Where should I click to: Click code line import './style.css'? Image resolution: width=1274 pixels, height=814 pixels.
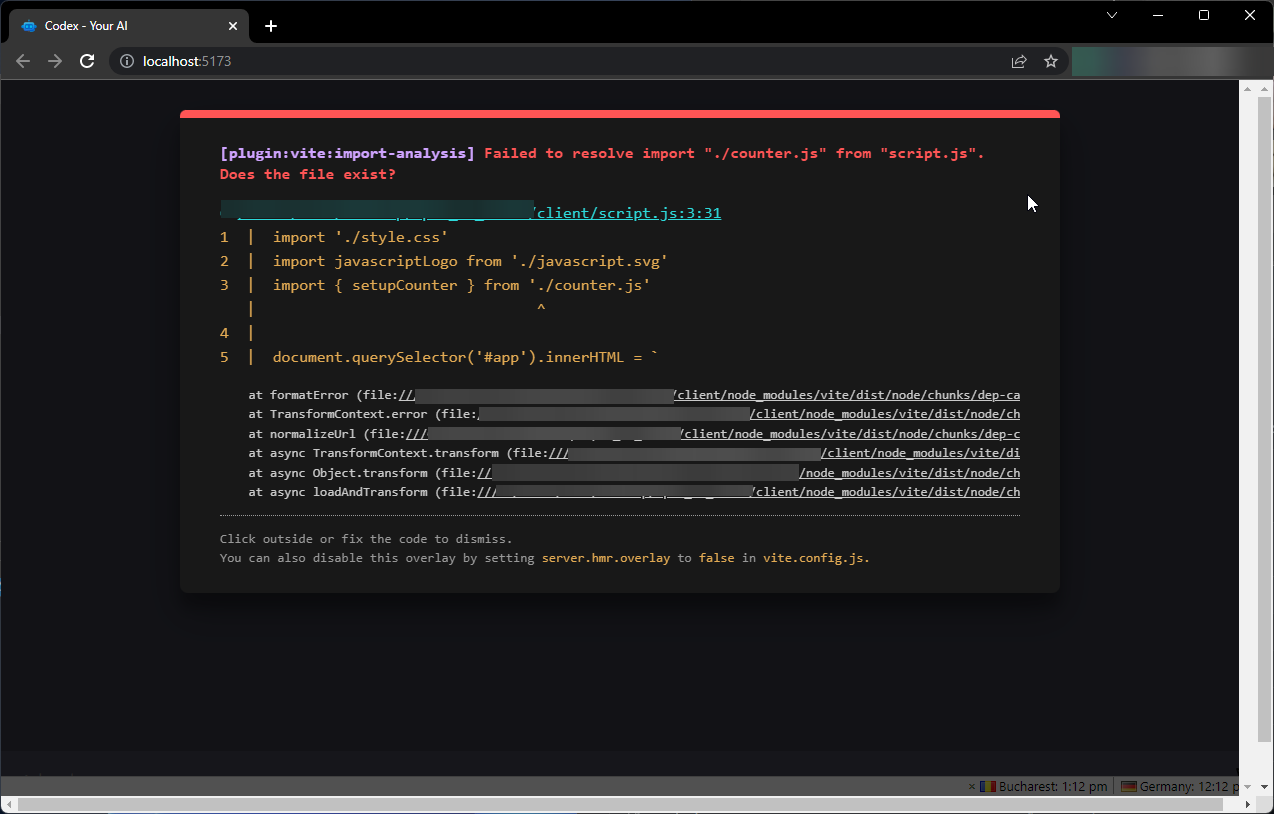(x=360, y=237)
